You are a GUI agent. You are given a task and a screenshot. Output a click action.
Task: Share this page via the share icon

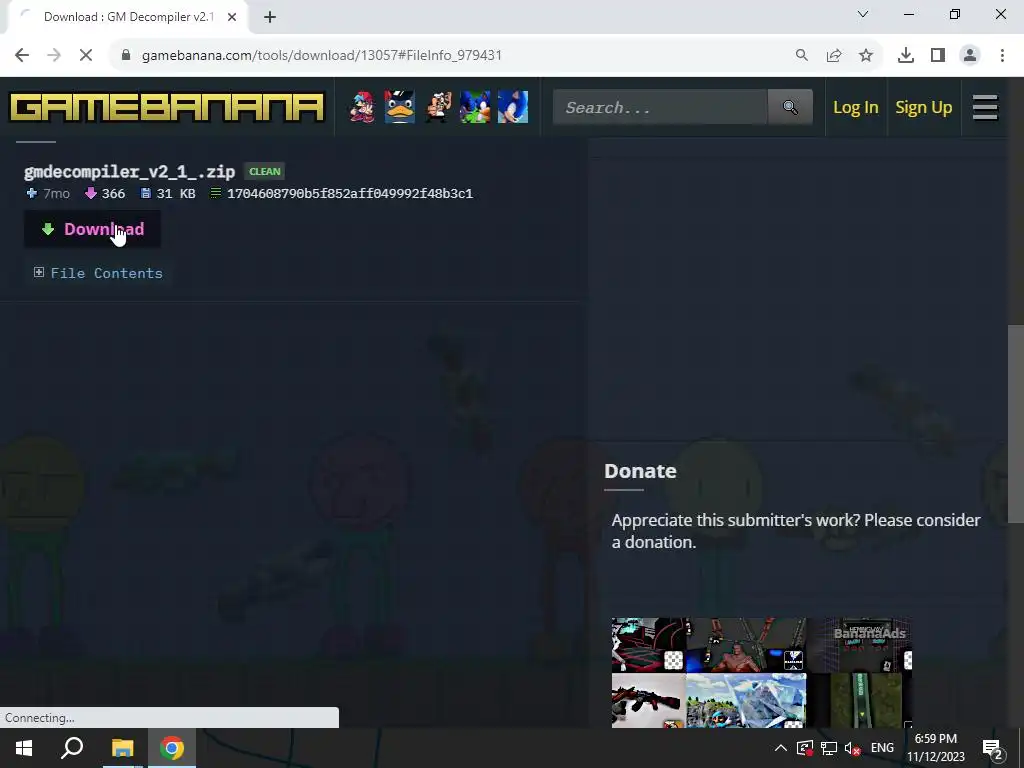(834, 56)
